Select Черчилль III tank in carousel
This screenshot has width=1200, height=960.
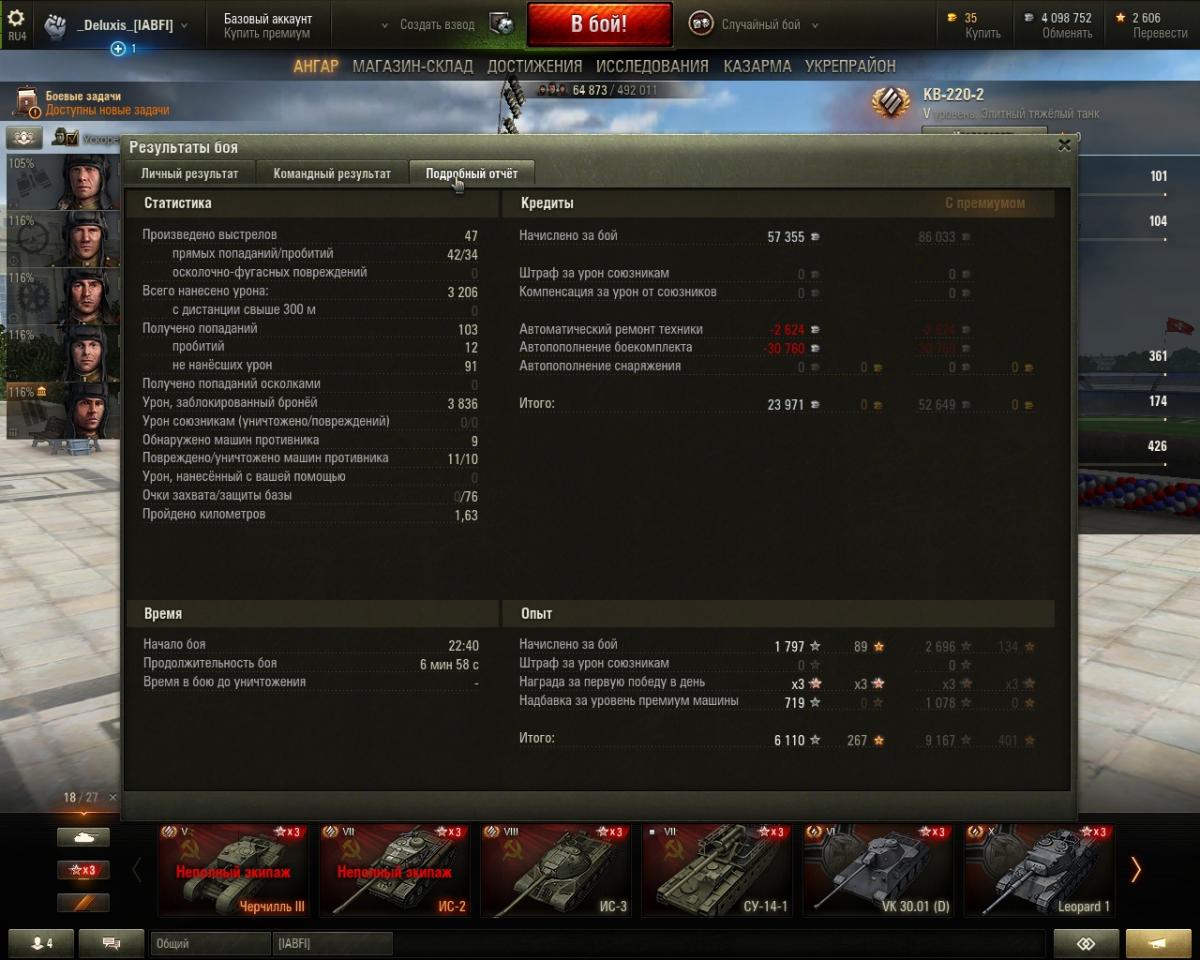(x=232, y=870)
